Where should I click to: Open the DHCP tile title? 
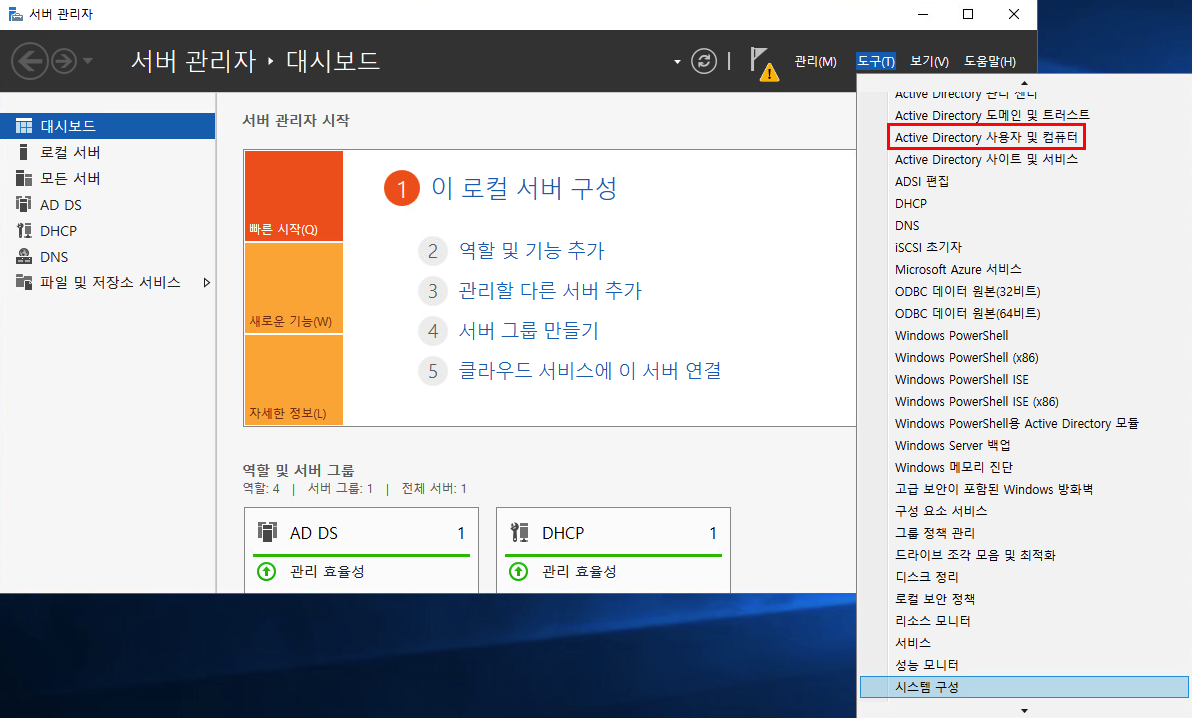[563, 533]
